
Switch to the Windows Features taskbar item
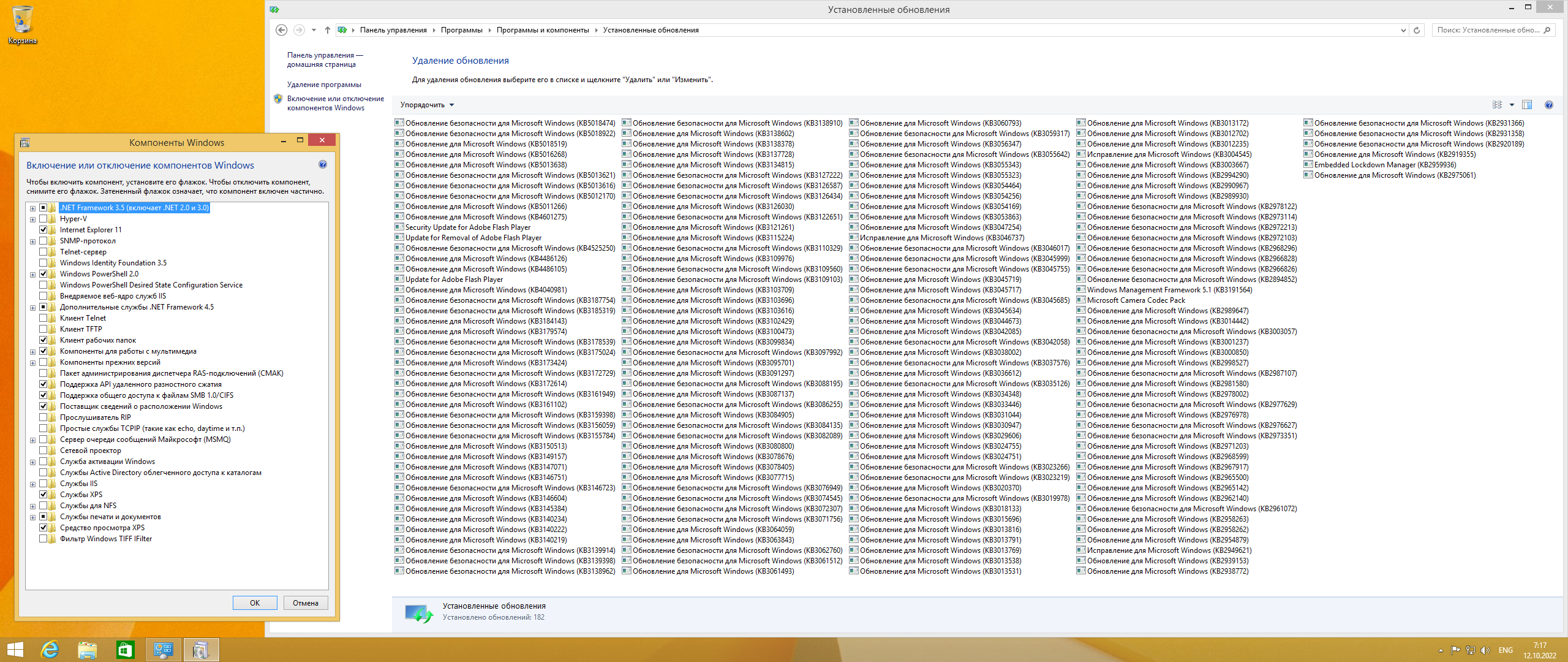[x=201, y=650]
